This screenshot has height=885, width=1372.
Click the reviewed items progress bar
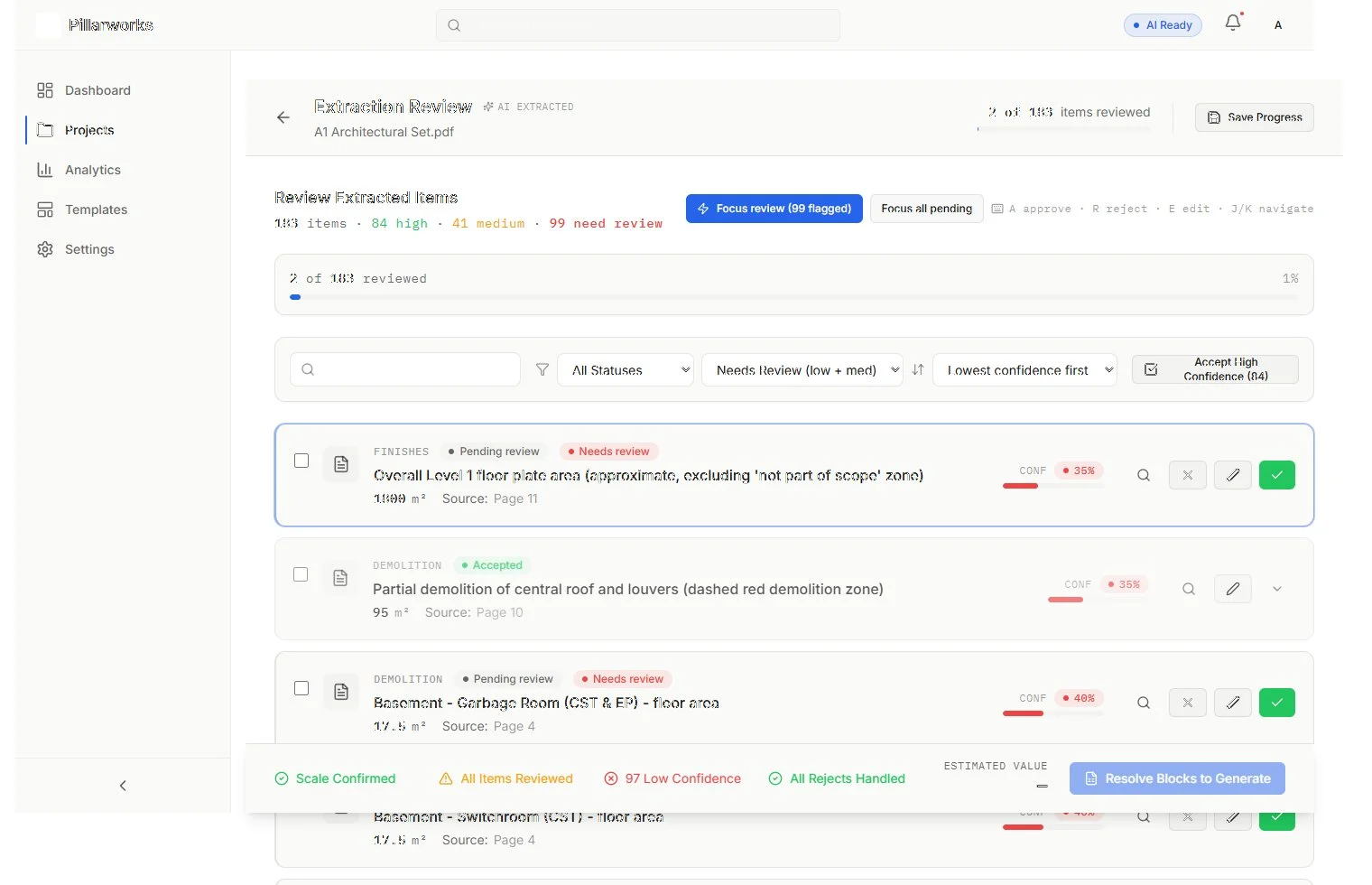click(794, 297)
